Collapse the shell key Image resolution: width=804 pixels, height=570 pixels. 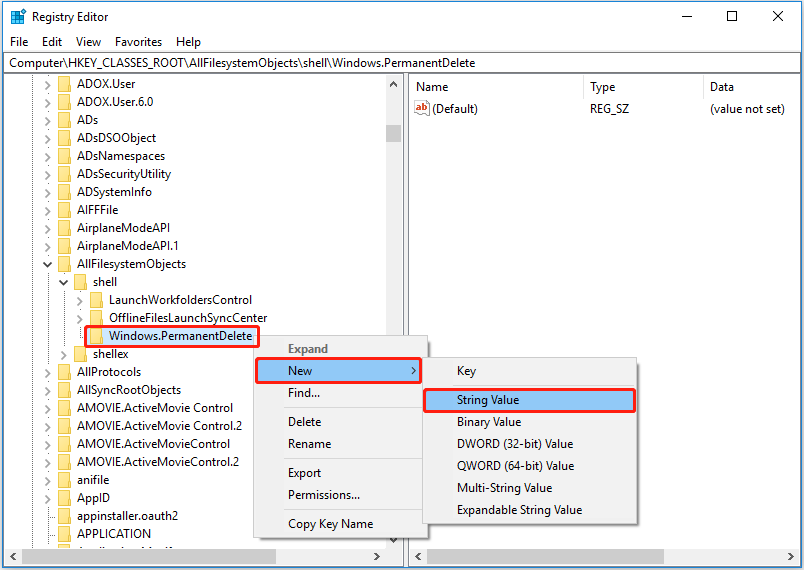(x=64, y=282)
